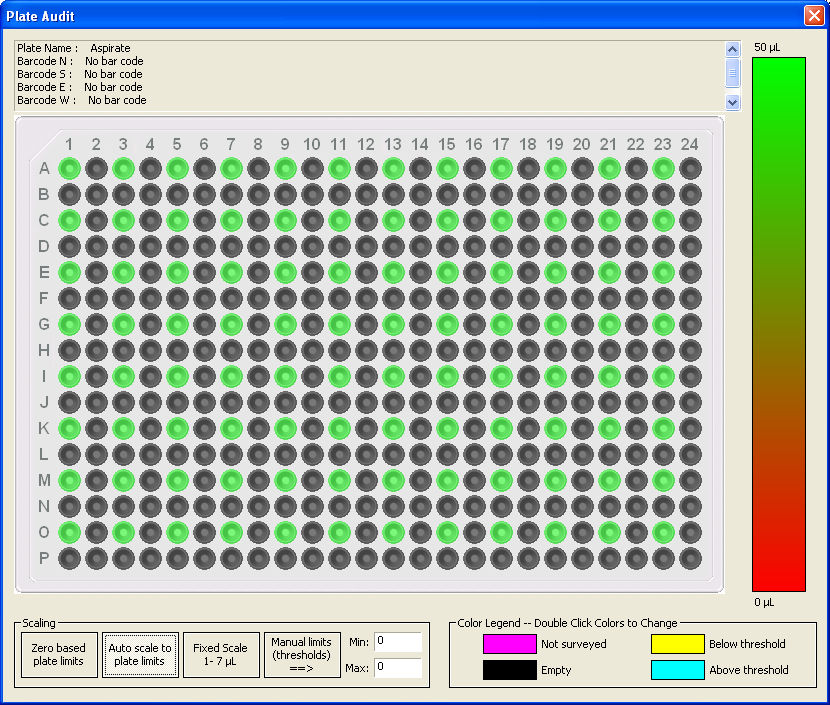Click the dark well at H12

tap(366, 350)
